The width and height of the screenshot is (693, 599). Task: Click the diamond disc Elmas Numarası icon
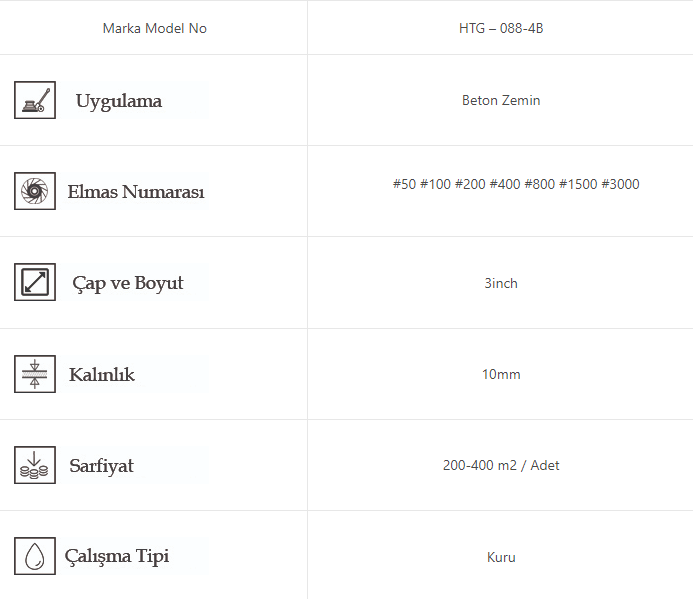pos(35,191)
